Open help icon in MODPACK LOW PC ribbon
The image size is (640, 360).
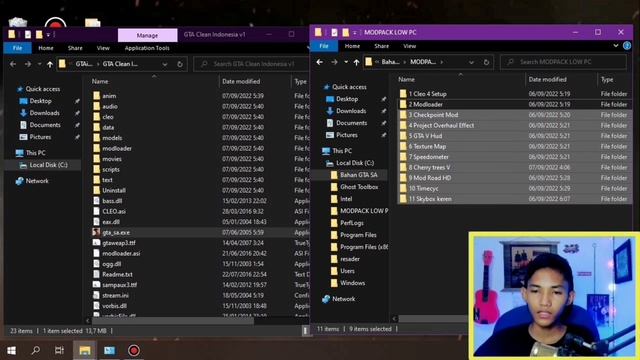(627, 46)
